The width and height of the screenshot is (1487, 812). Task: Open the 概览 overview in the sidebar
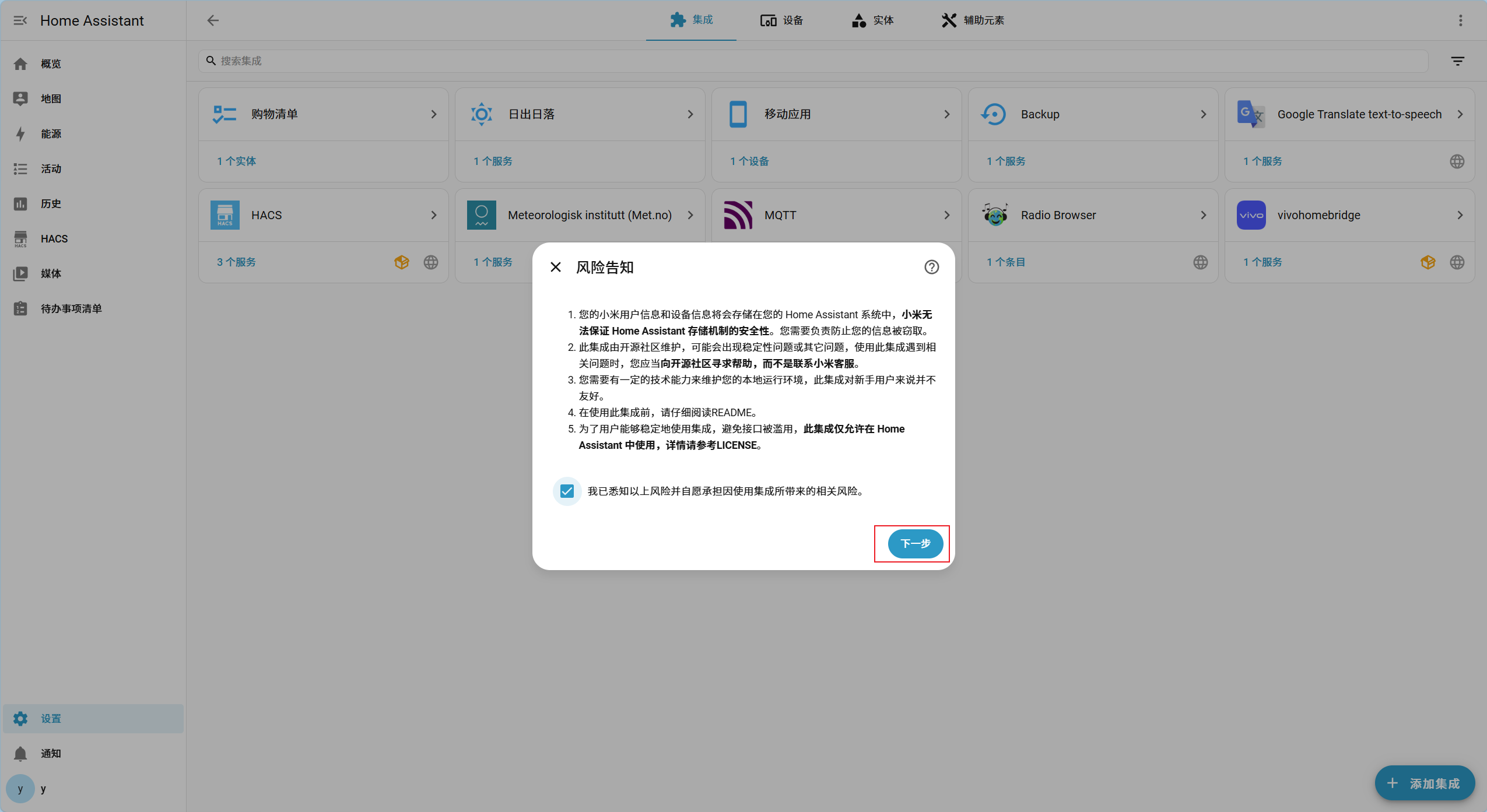pos(50,64)
